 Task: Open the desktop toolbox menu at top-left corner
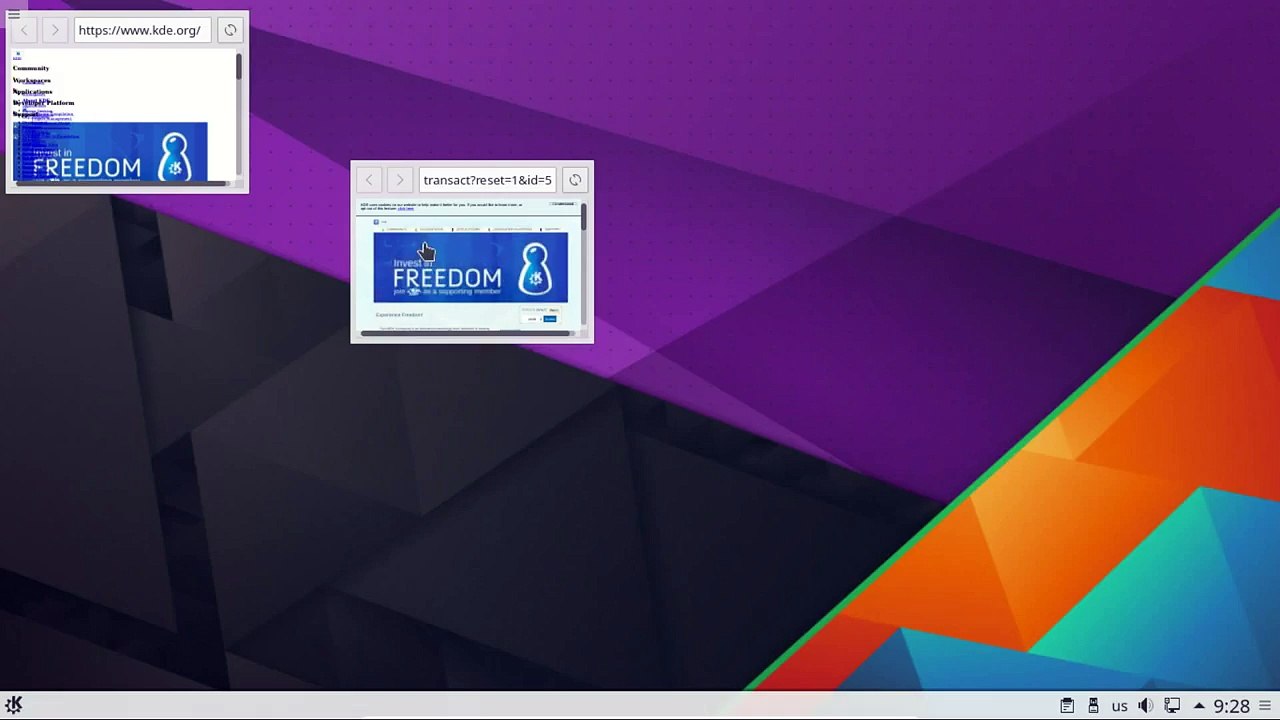pos(14,14)
